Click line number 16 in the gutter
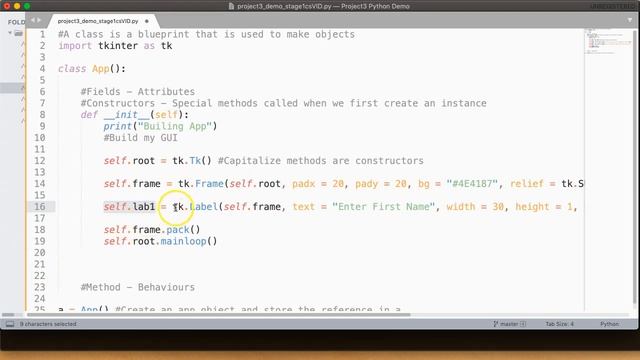Image resolution: width=640 pixels, height=360 pixels. point(40,207)
